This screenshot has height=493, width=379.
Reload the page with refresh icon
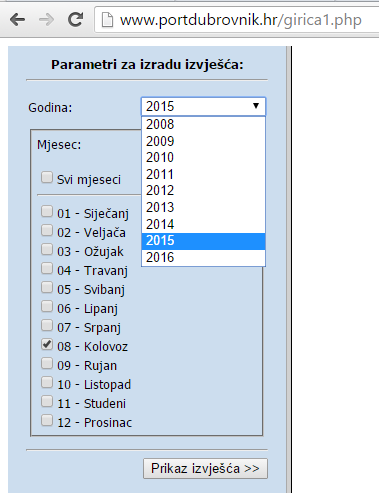[75, 20]
